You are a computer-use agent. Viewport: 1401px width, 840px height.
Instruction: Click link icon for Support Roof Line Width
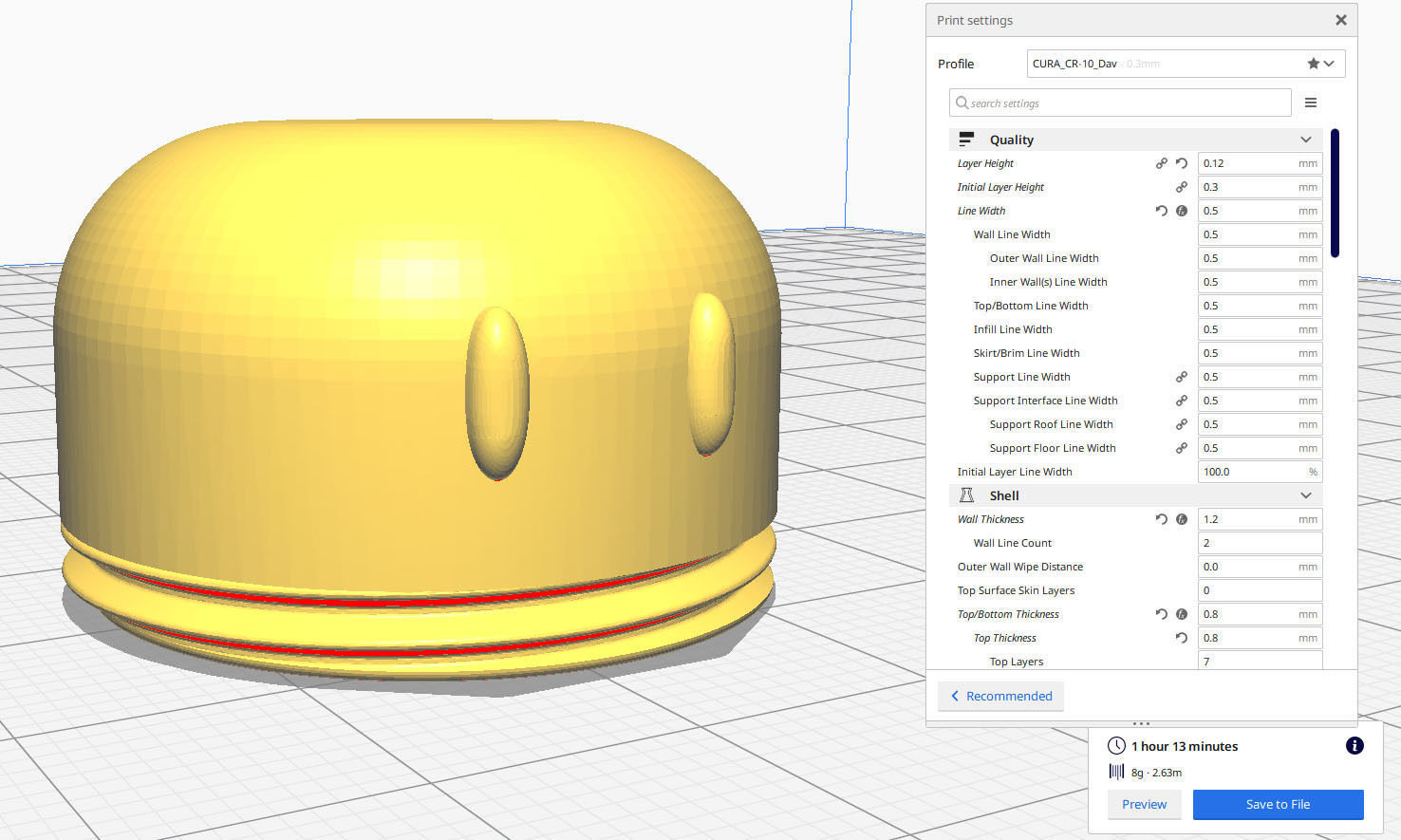pyautogui.click(x=1182, y=424)
